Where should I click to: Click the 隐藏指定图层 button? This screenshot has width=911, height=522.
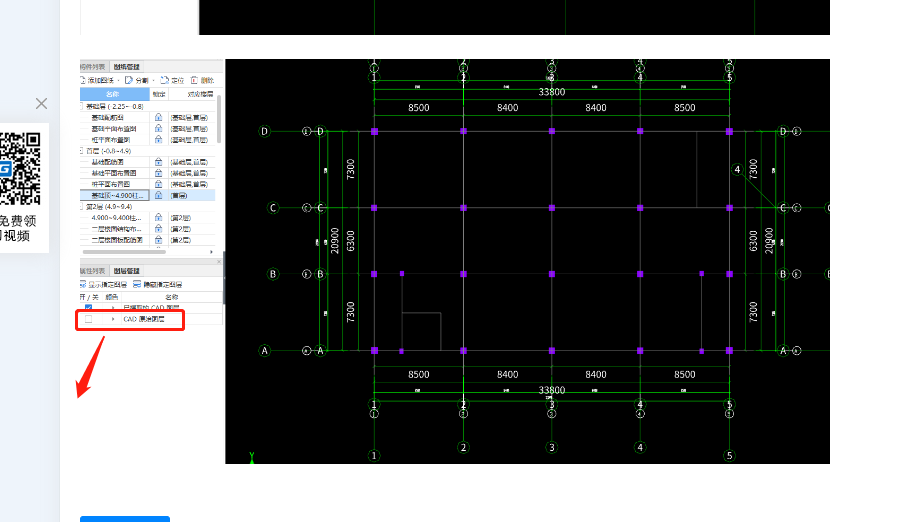click(x=157, y=285)
